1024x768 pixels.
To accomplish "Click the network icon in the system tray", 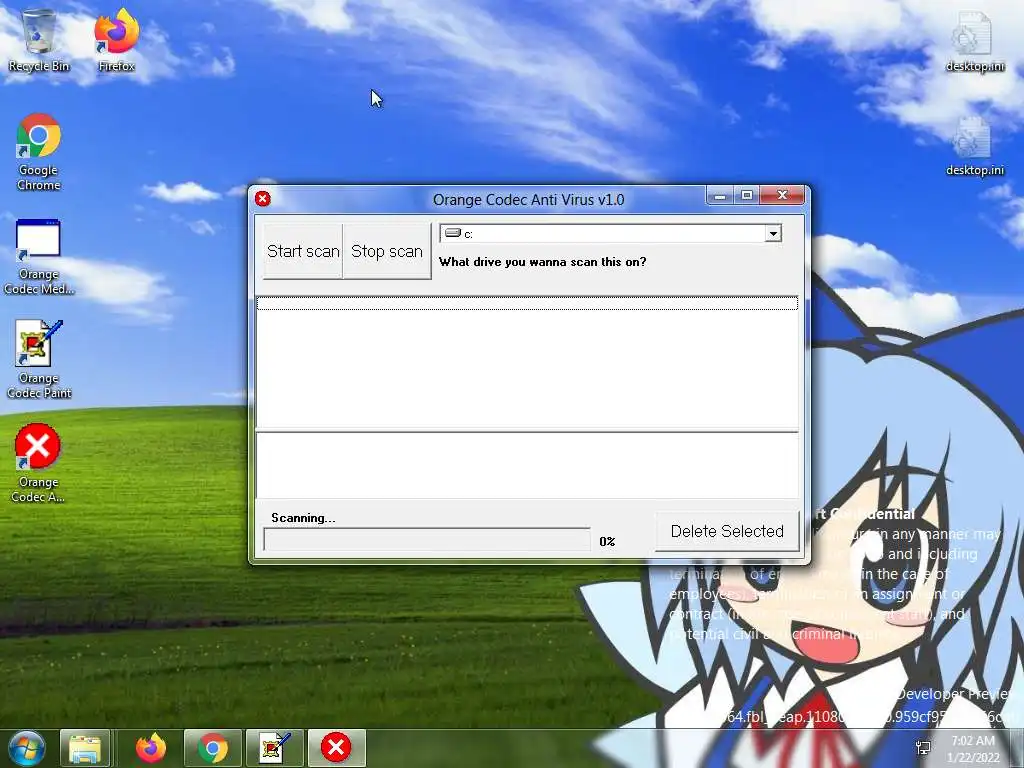I will 923,748.
